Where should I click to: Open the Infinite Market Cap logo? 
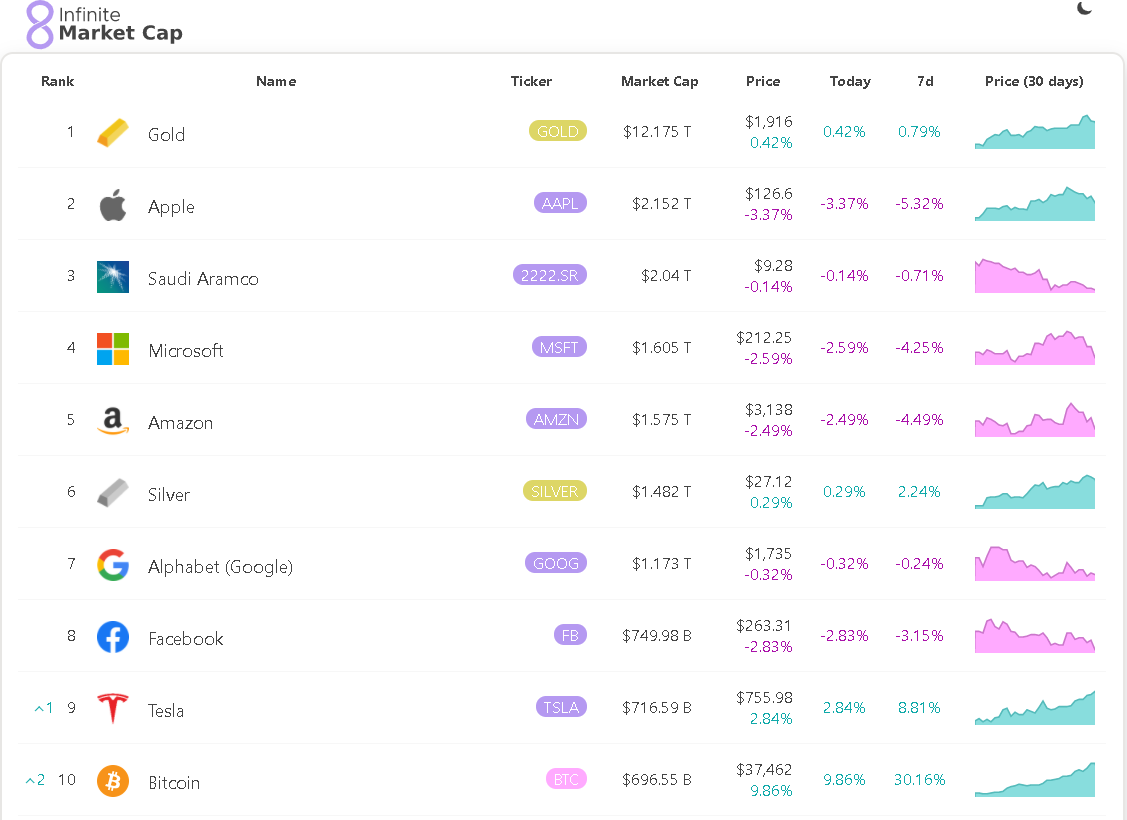104,24
